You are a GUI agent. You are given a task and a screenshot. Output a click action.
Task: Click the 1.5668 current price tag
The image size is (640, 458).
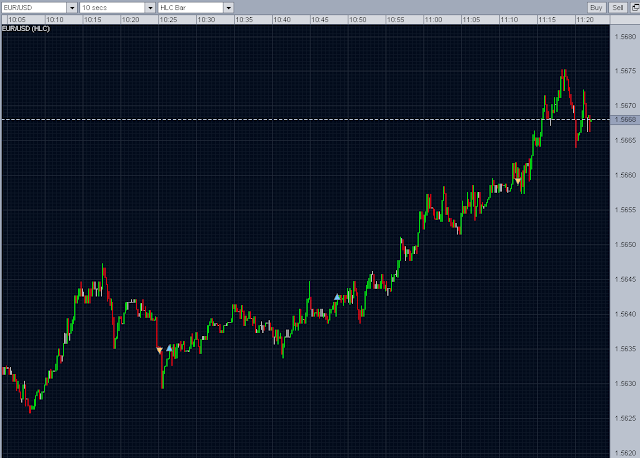[x=625, y=120]
